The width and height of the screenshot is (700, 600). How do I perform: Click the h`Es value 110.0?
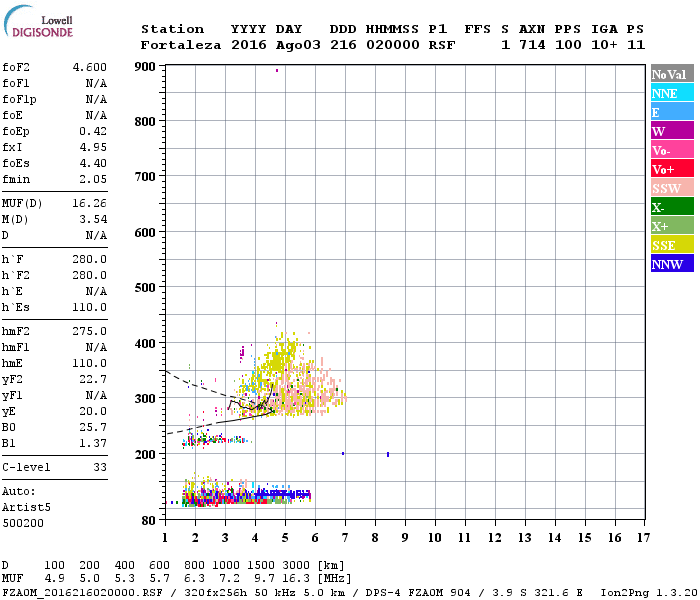(x=90, y=307)
